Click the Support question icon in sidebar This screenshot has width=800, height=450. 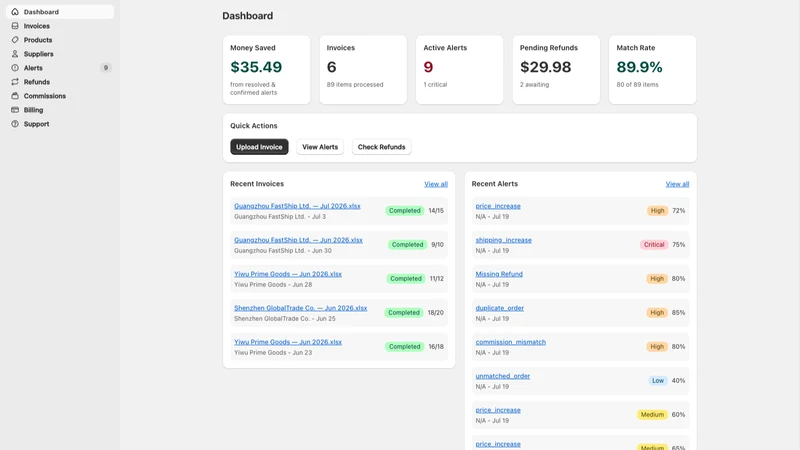pyautogui.click(x=15, y=124)
